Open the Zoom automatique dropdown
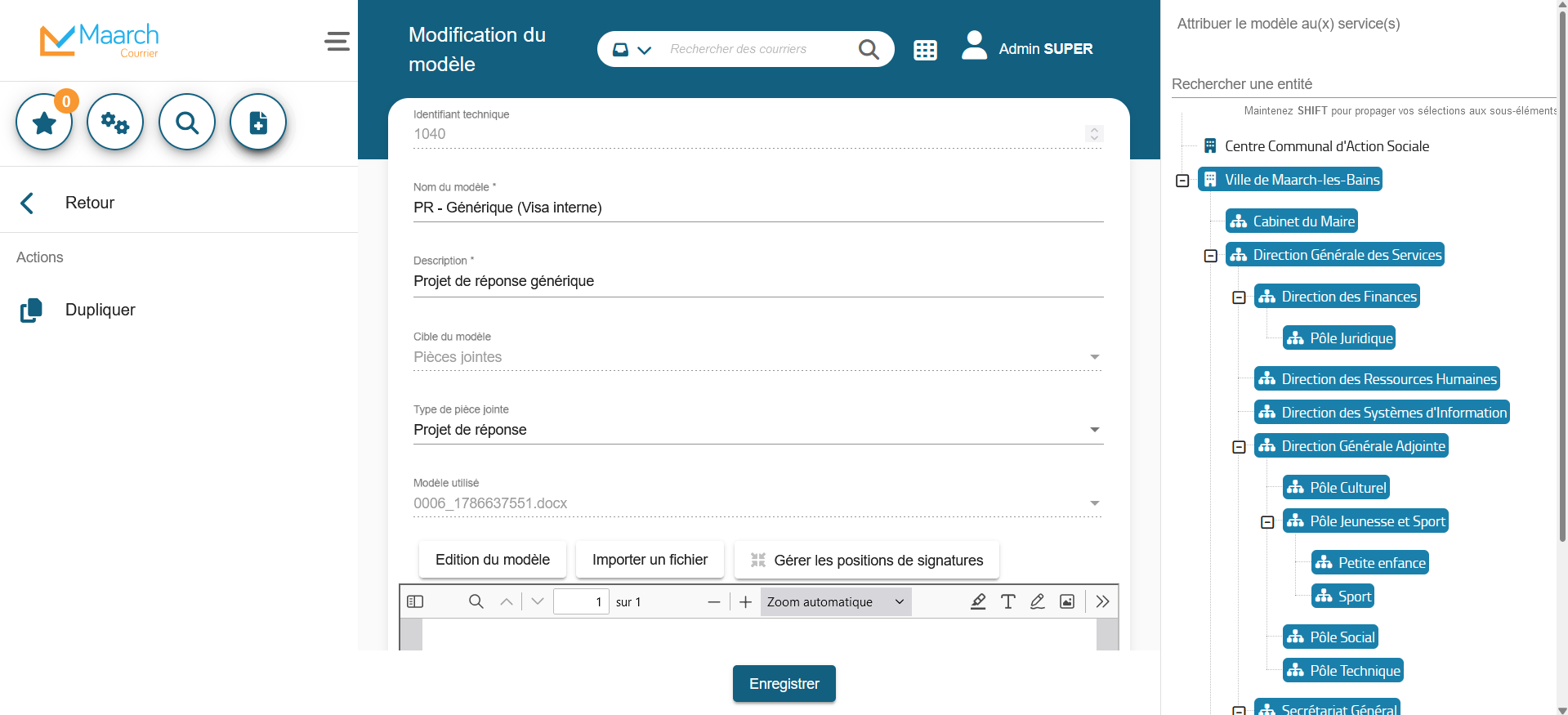Screen dimensions: 1568x715 [x=835, y=602]
